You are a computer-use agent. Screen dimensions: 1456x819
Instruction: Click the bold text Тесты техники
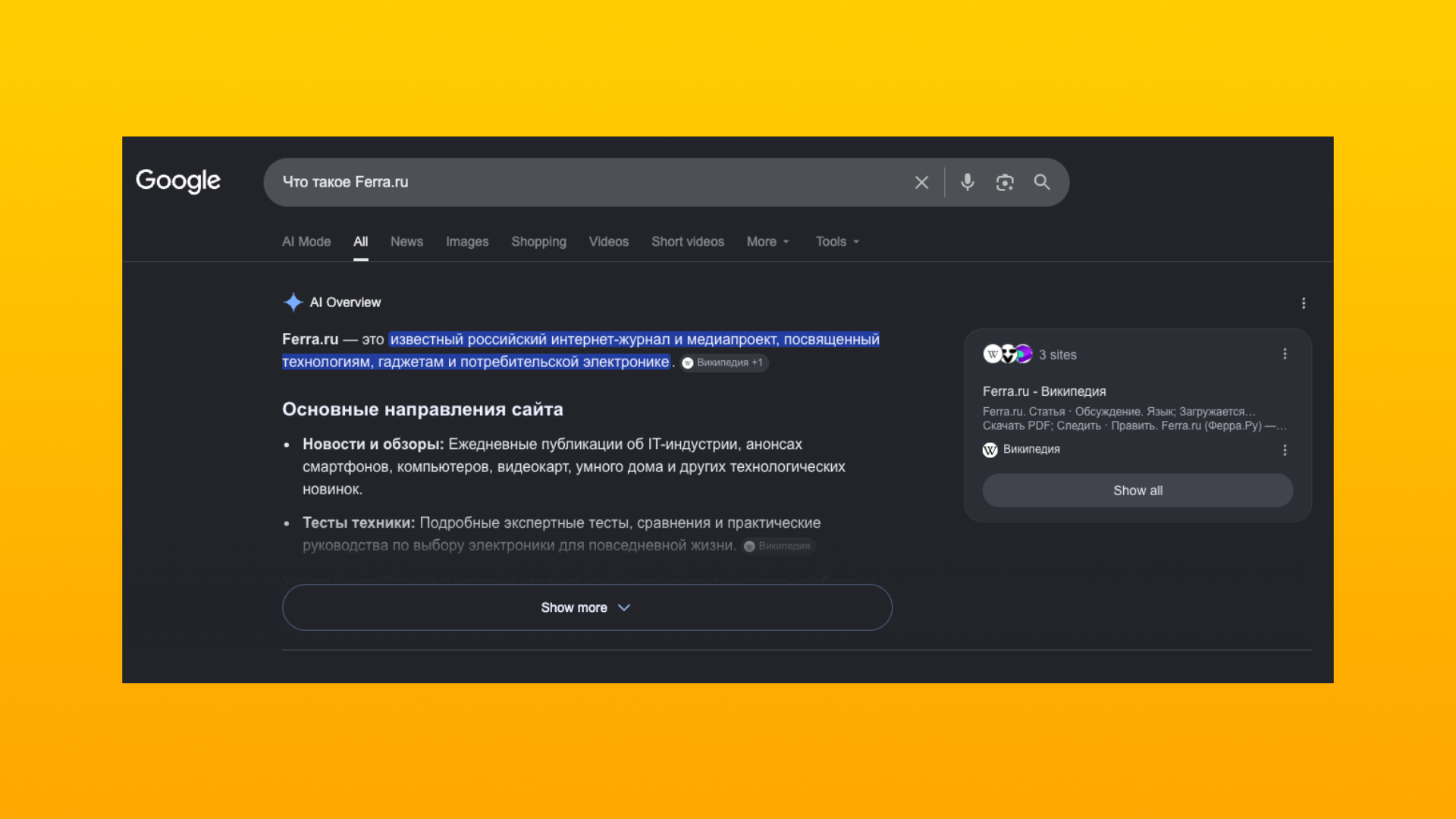coord(359,523)
